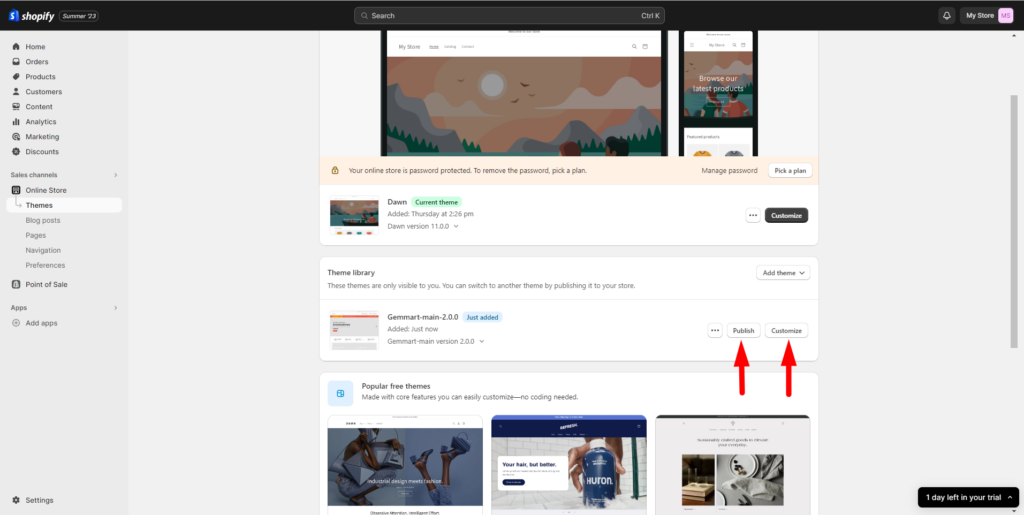Click the Discounts label in sidebar
Image resolution: width=1024 pixels, height=515 pixels.
pyautogui.click(x=42, y=152)
